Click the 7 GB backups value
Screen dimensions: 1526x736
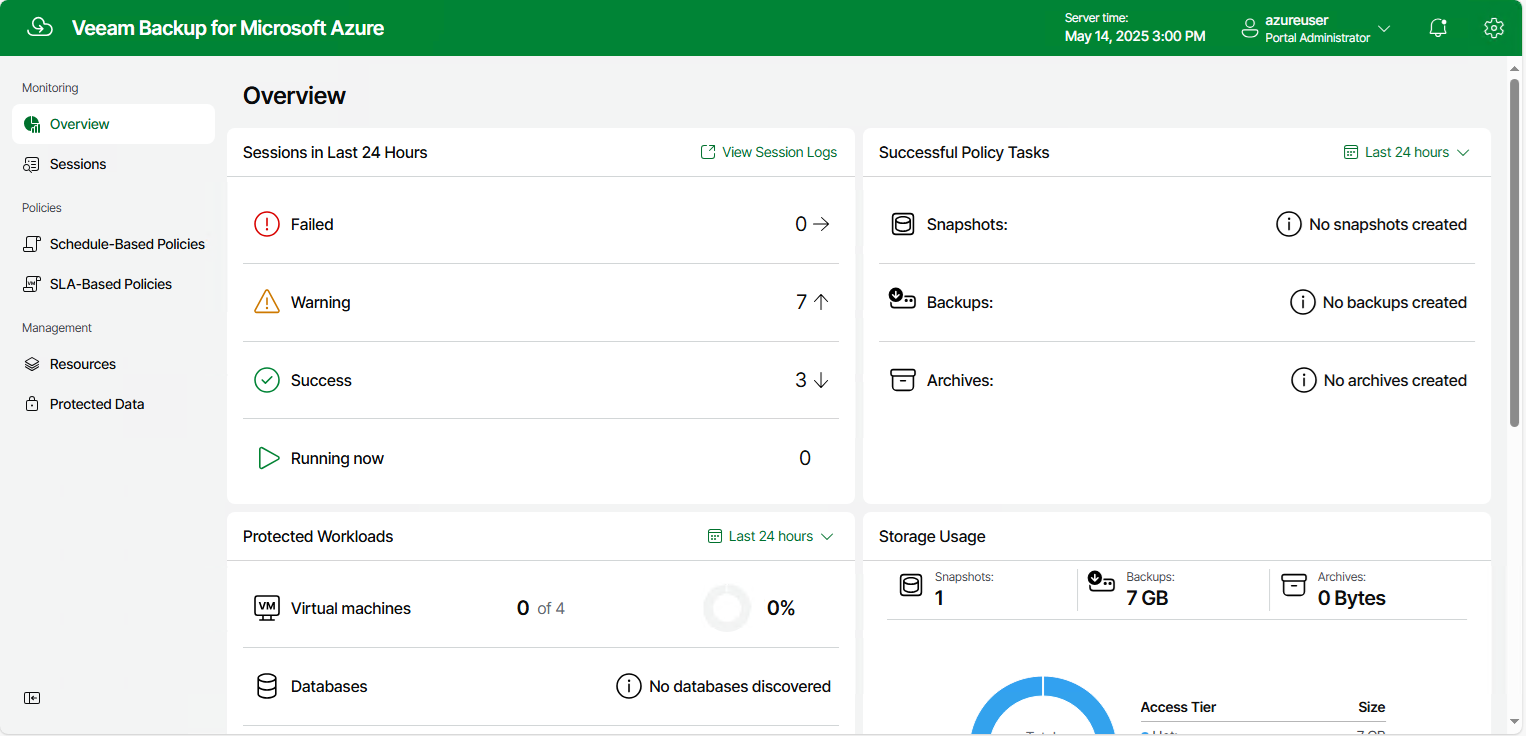pyautogui.click(x=1147, y=598)
